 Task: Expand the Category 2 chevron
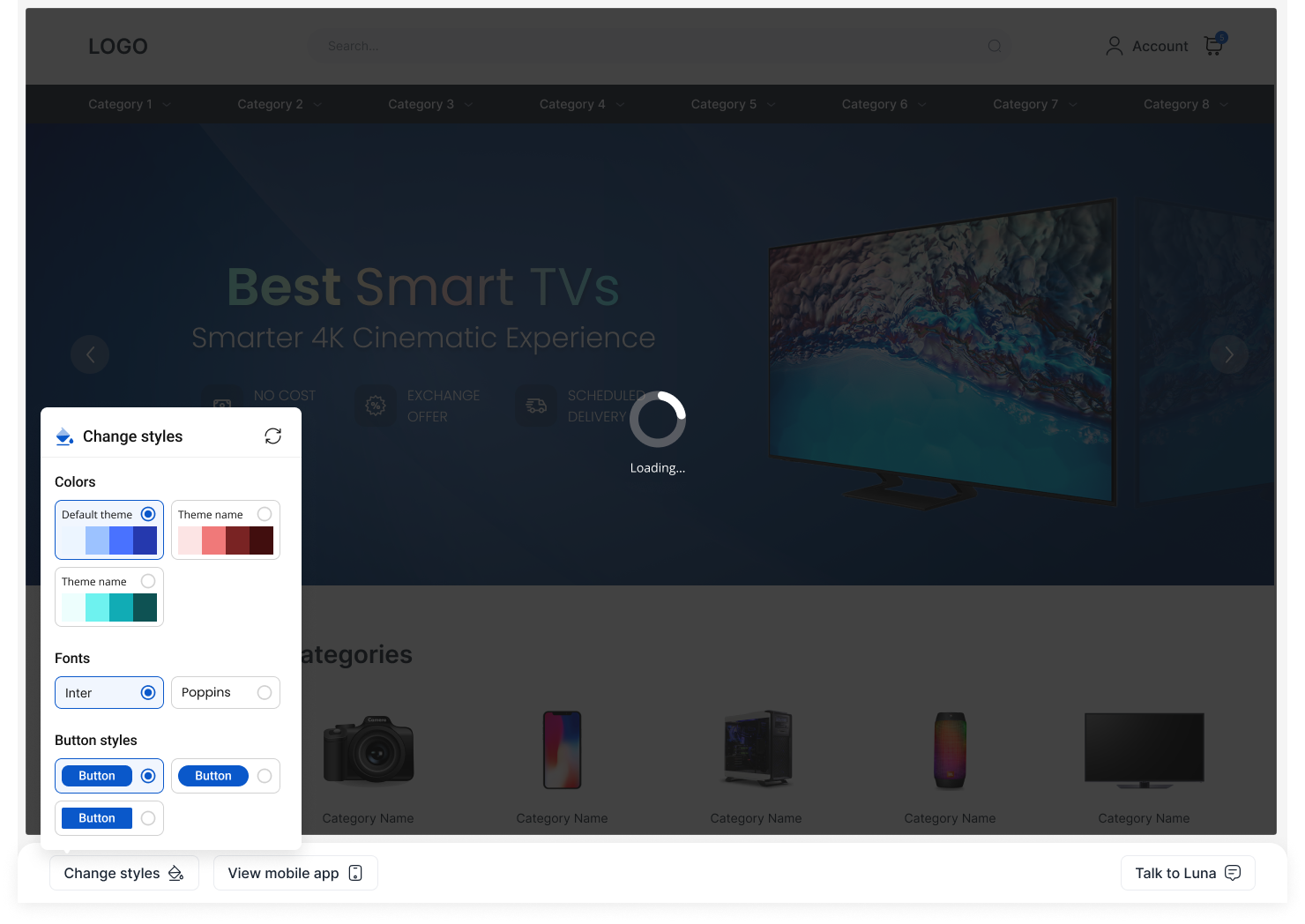pyautogui.click(x=317, y=105)
